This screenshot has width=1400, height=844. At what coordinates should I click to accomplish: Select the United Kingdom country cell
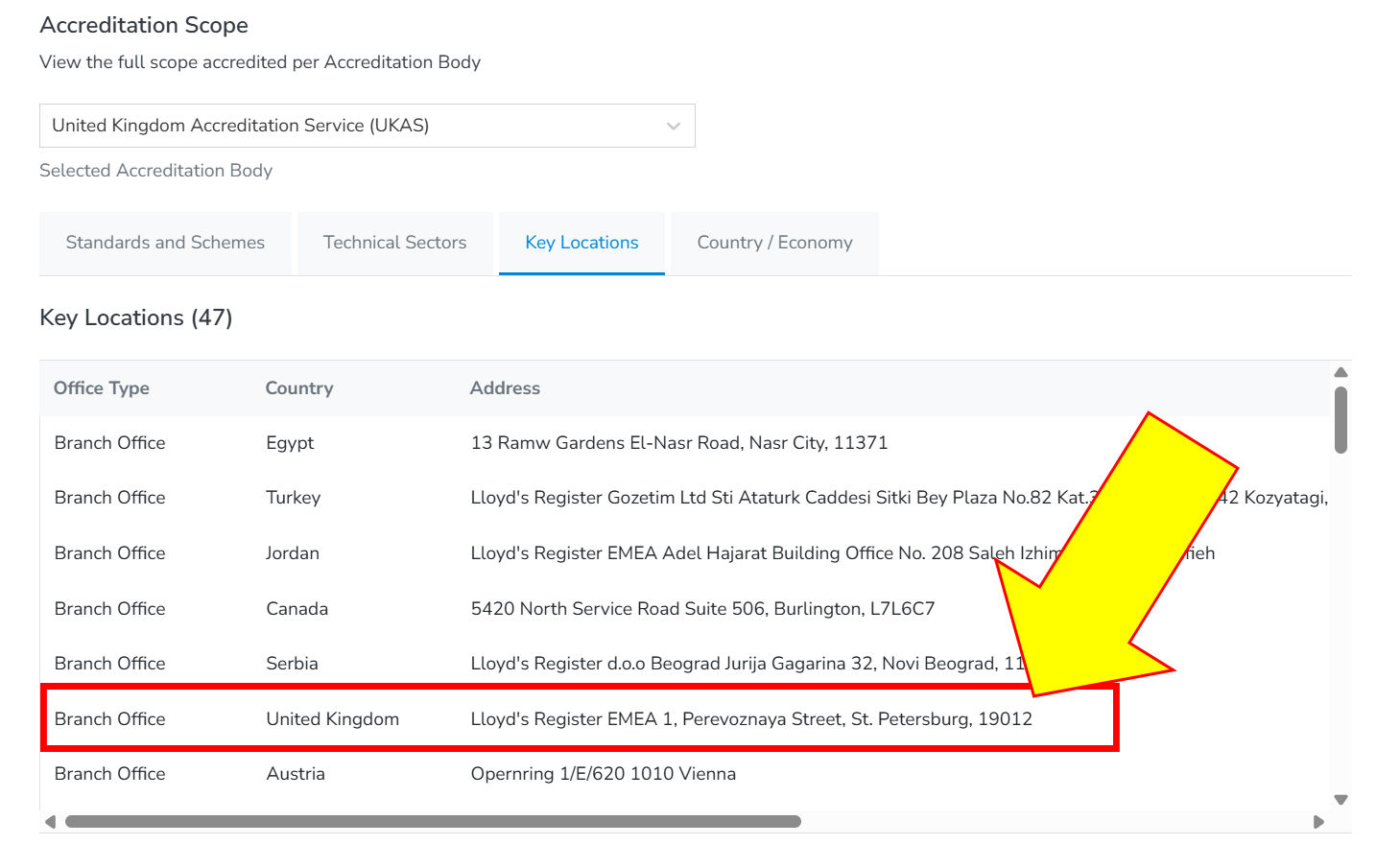click(332, 719)
